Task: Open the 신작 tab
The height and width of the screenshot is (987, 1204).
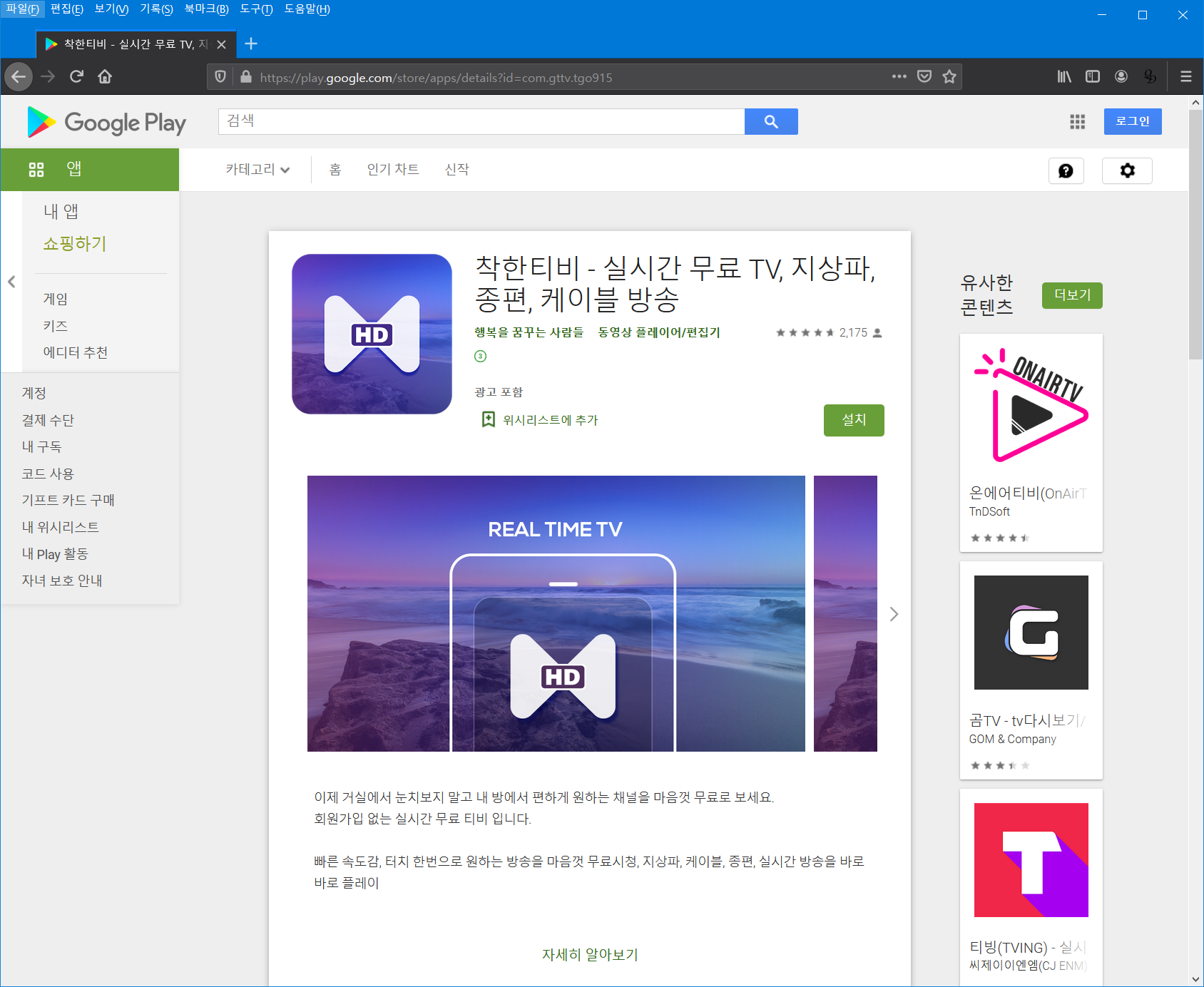Action: click(x=456, y=169)
